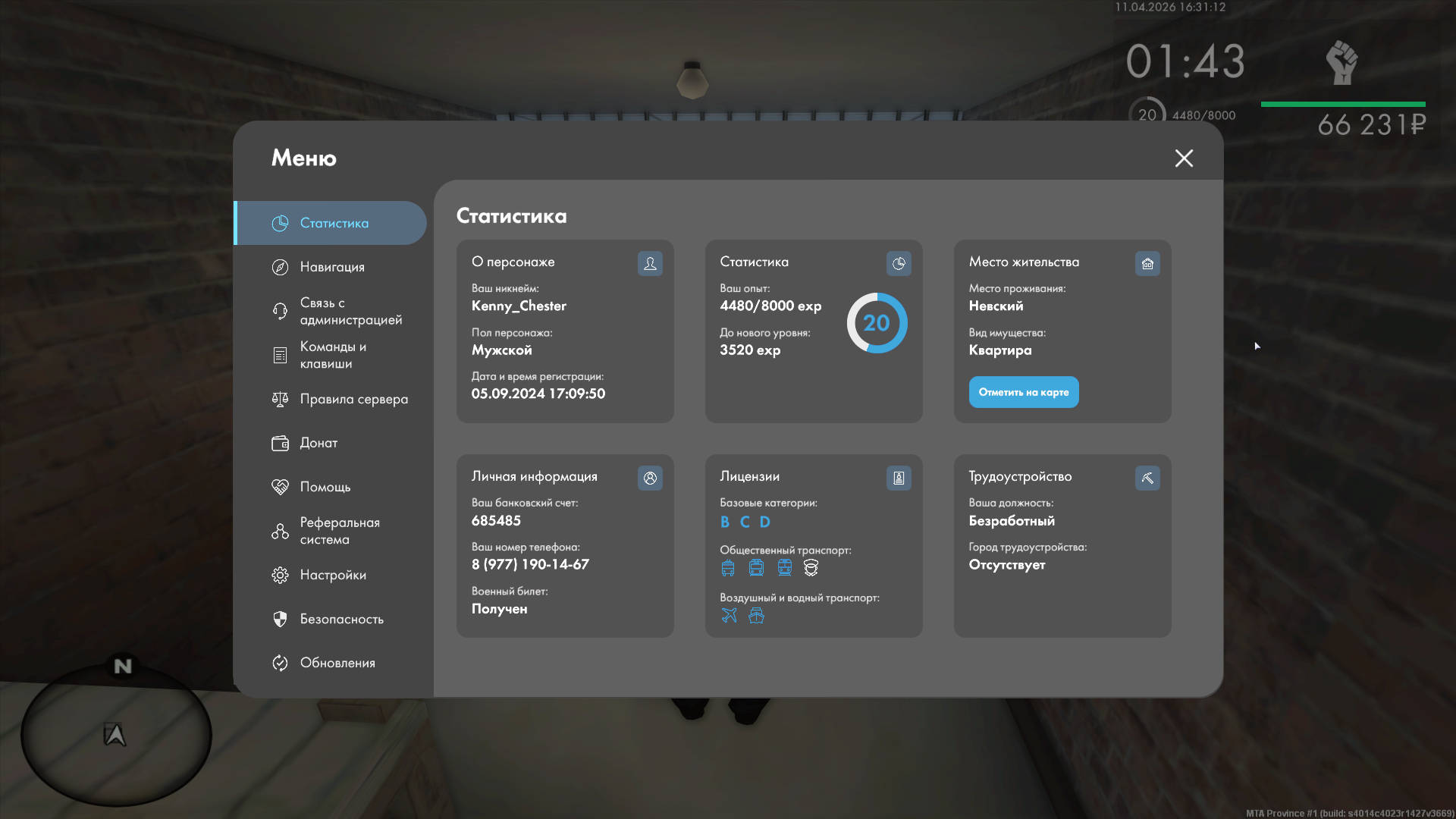Click the taxi cap transport icon
1456x819 pixels.
811,568
